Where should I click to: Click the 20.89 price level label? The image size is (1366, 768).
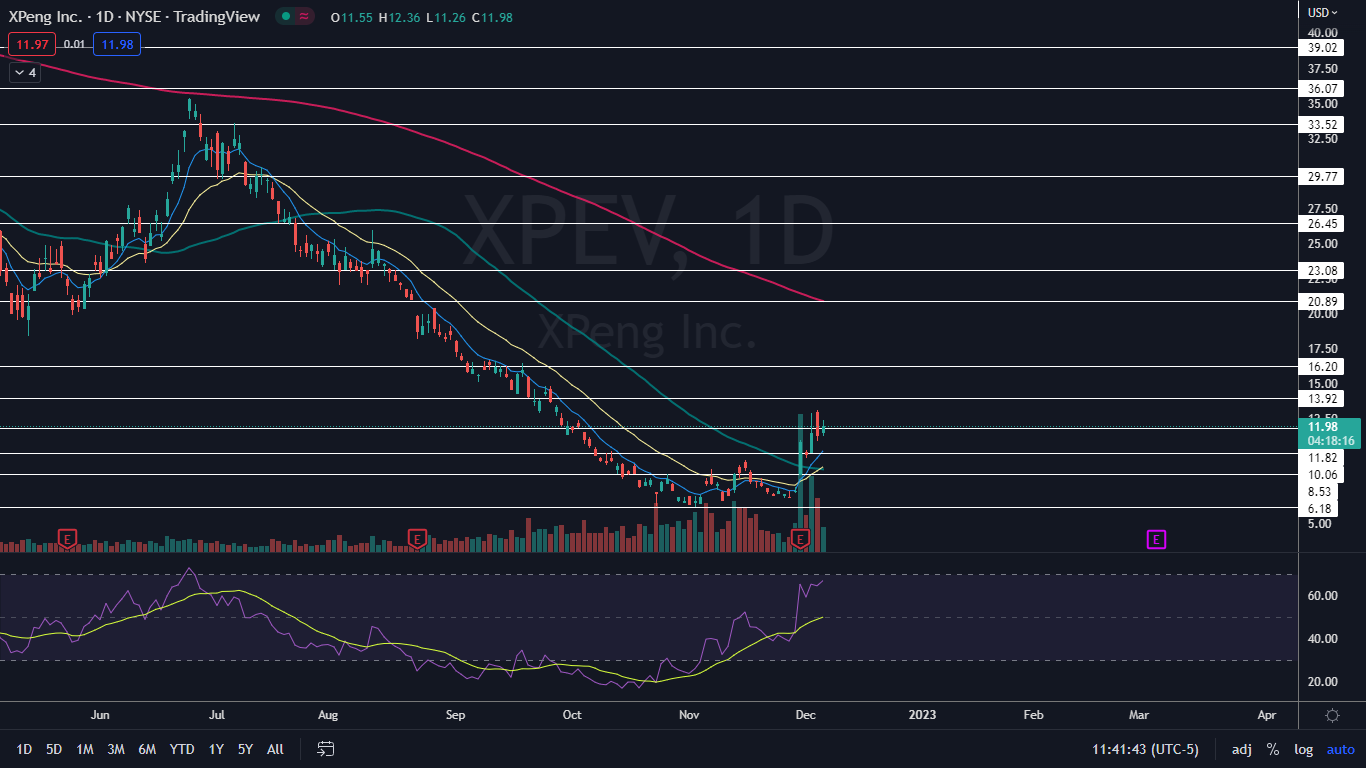click(x=1323, y=300)
